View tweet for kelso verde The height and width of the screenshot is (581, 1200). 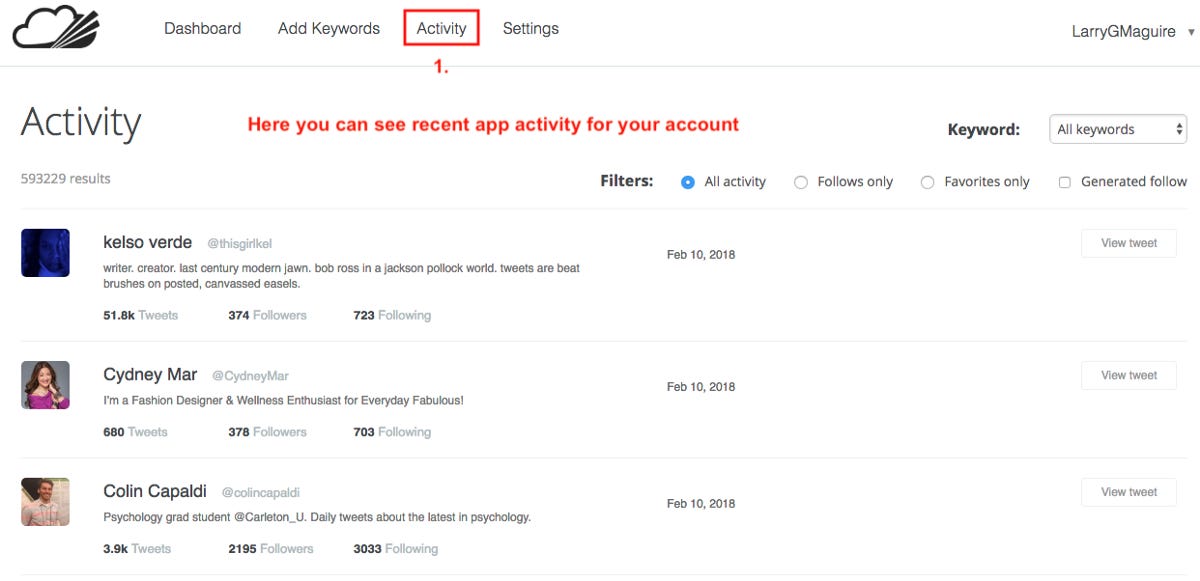[1129, 243]
